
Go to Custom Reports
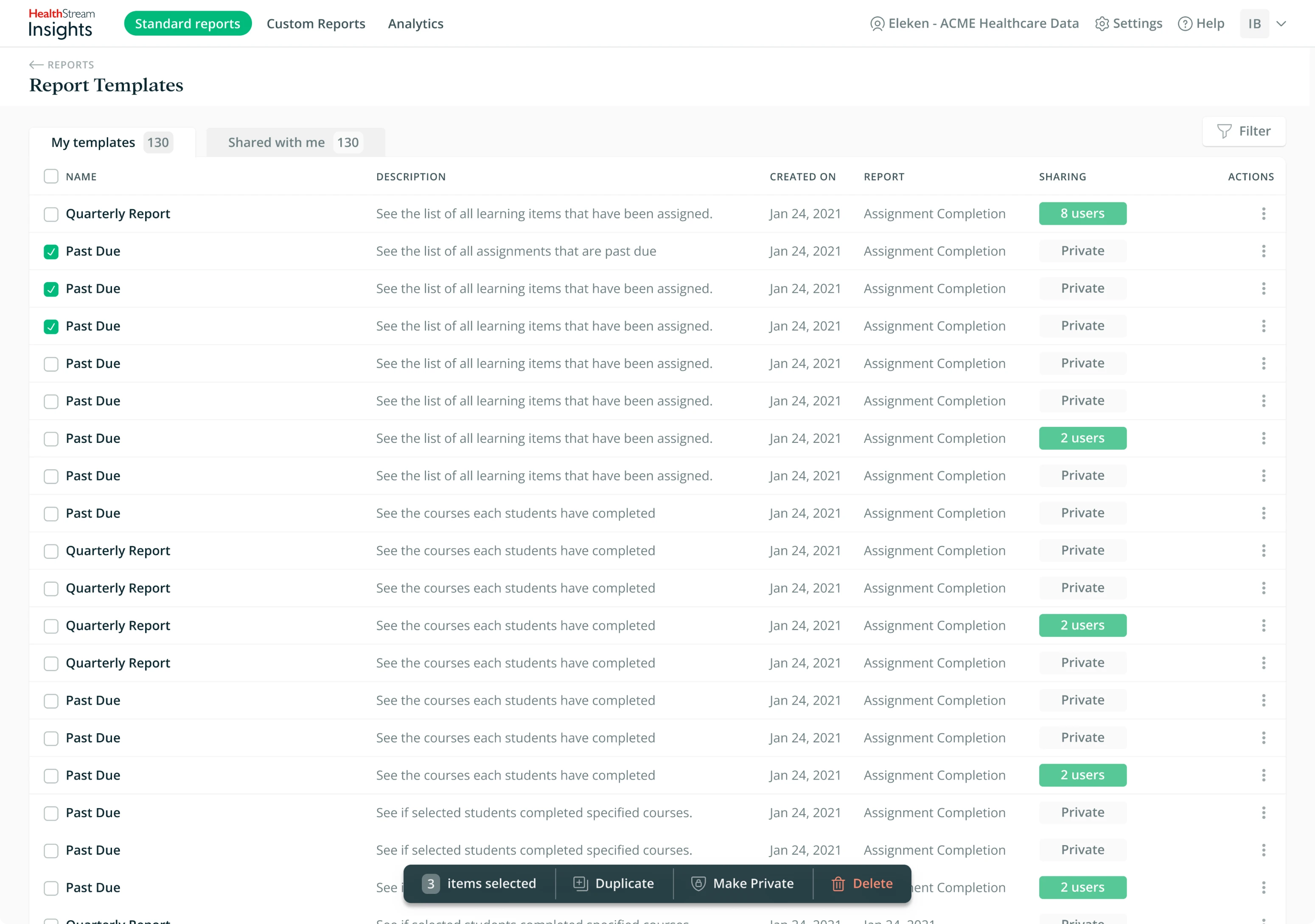pos(316,23)
